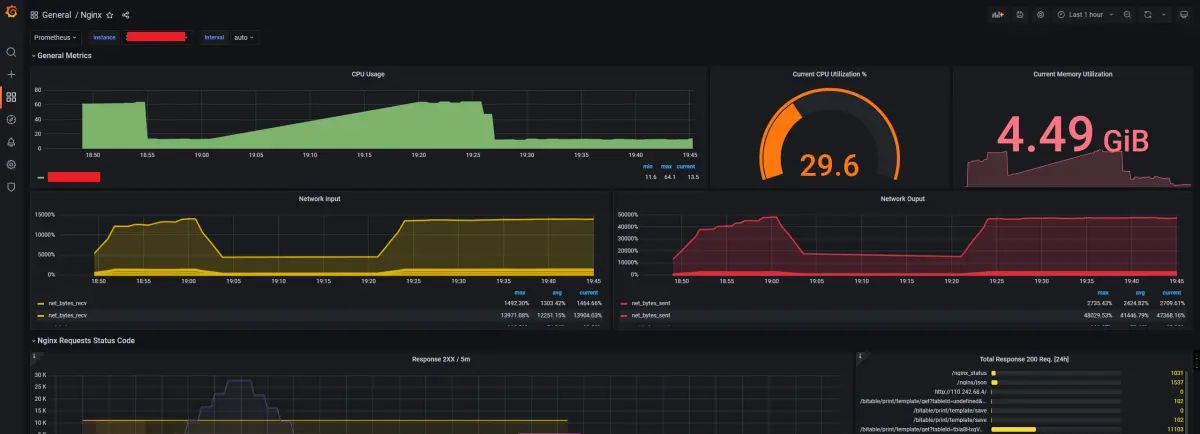Screen dimensions: 1200x434
Task: Sort Network Ouput legend by avg column
Action: point(1139,293)
